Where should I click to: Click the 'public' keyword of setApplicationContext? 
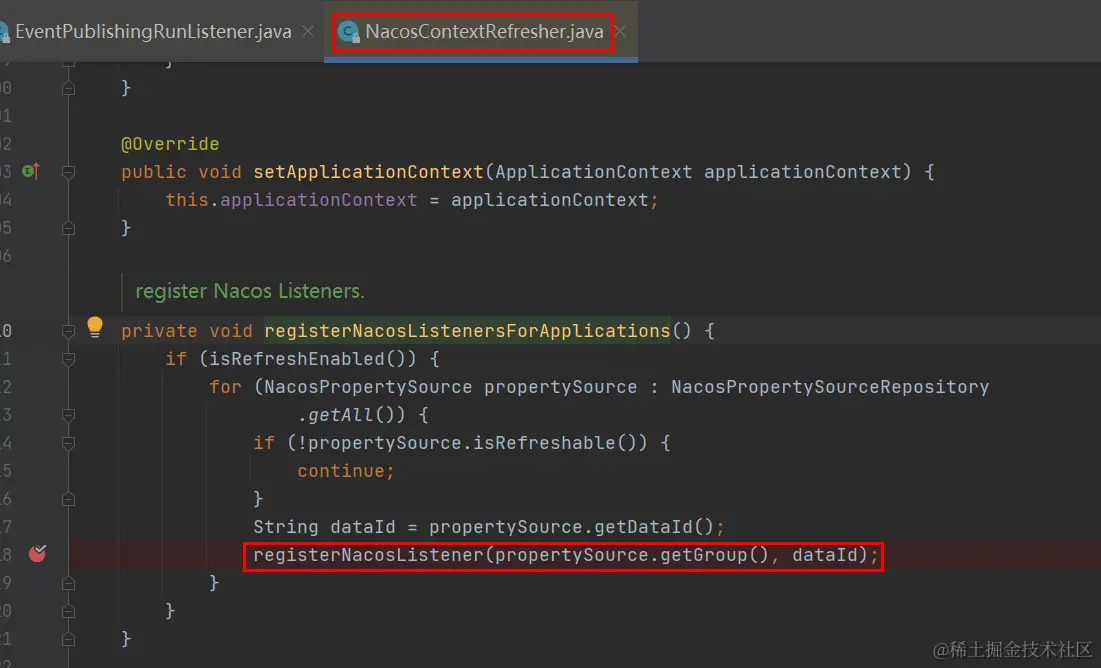click(x=154, y=172)
